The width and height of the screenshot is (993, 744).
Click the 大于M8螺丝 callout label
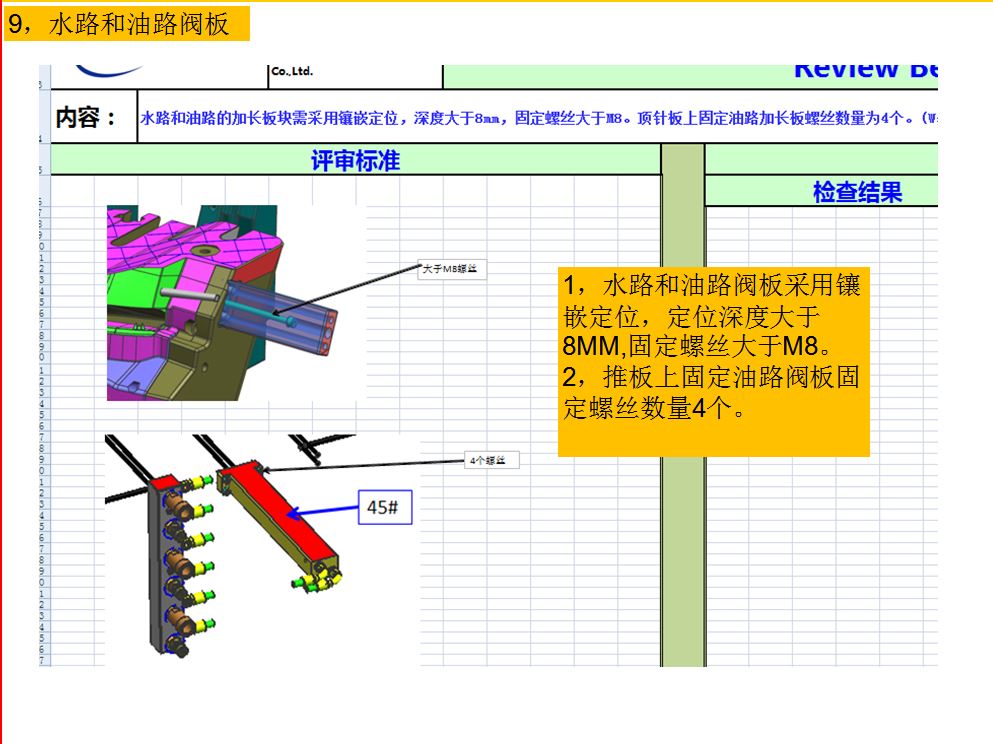pos(452,269)
